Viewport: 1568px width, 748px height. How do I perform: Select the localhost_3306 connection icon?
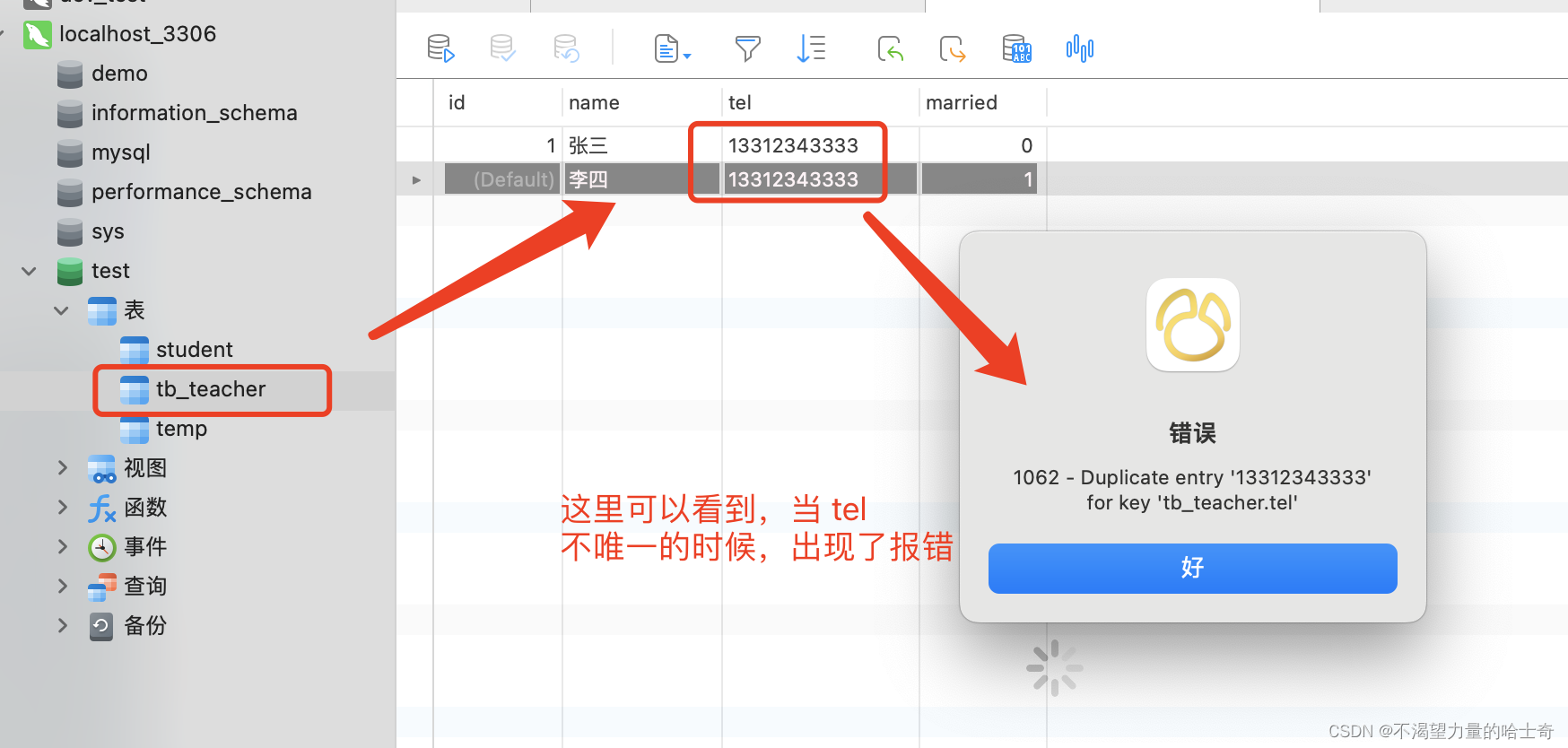point(37,34)
